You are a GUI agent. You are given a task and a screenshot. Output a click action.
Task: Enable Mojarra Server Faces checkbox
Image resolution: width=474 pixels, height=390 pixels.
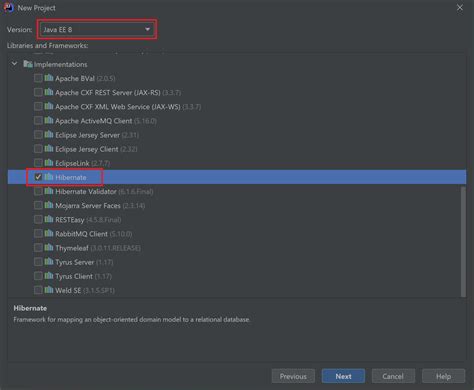pos(38,205)
